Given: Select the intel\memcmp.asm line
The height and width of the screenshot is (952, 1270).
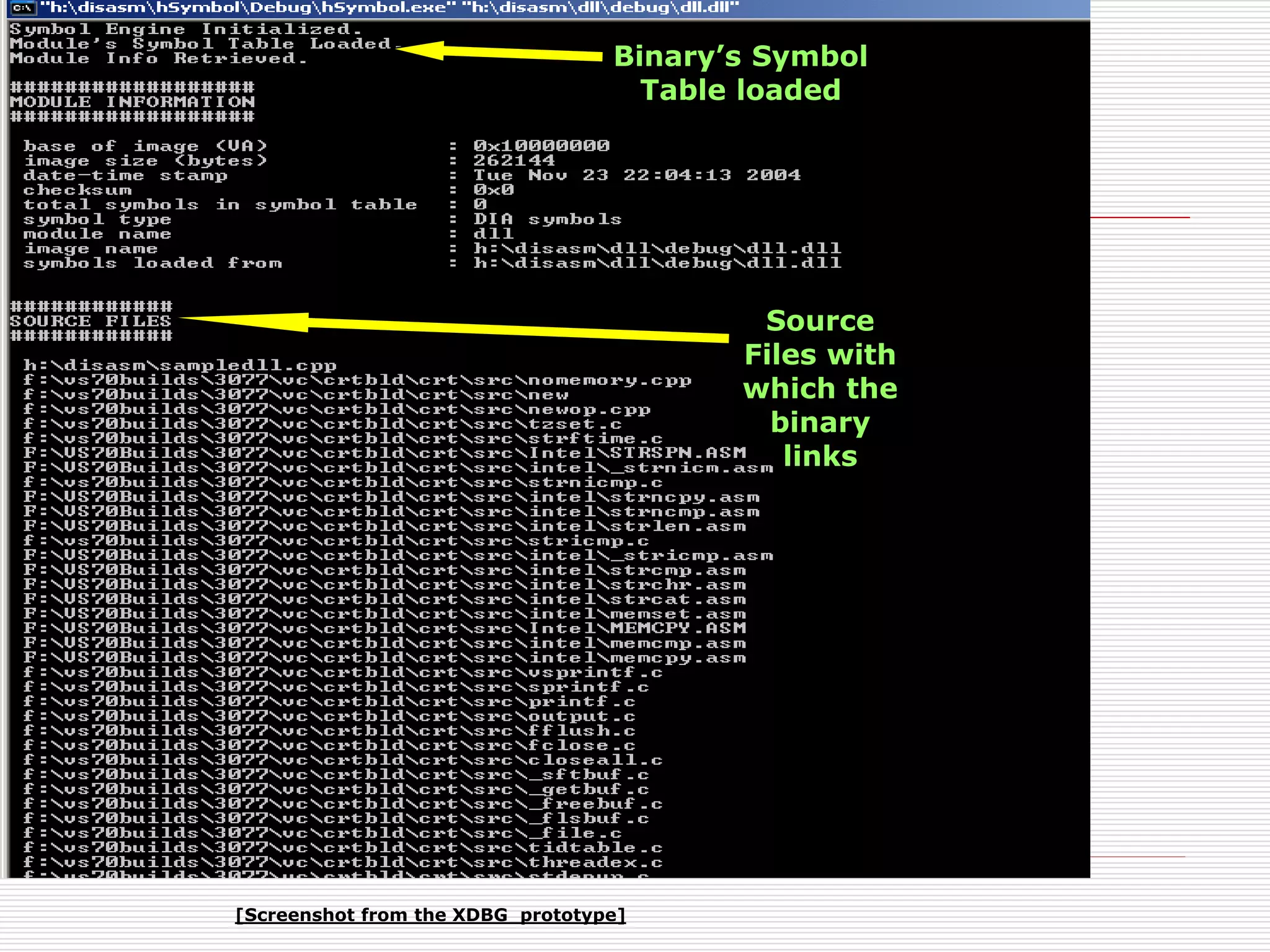Looking at the screenshot, I should 384,643.
